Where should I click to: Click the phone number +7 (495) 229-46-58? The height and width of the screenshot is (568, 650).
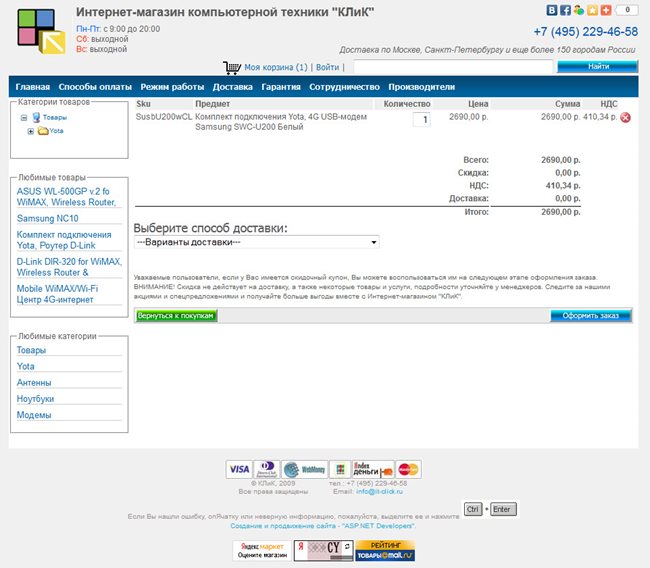(586, 32)
